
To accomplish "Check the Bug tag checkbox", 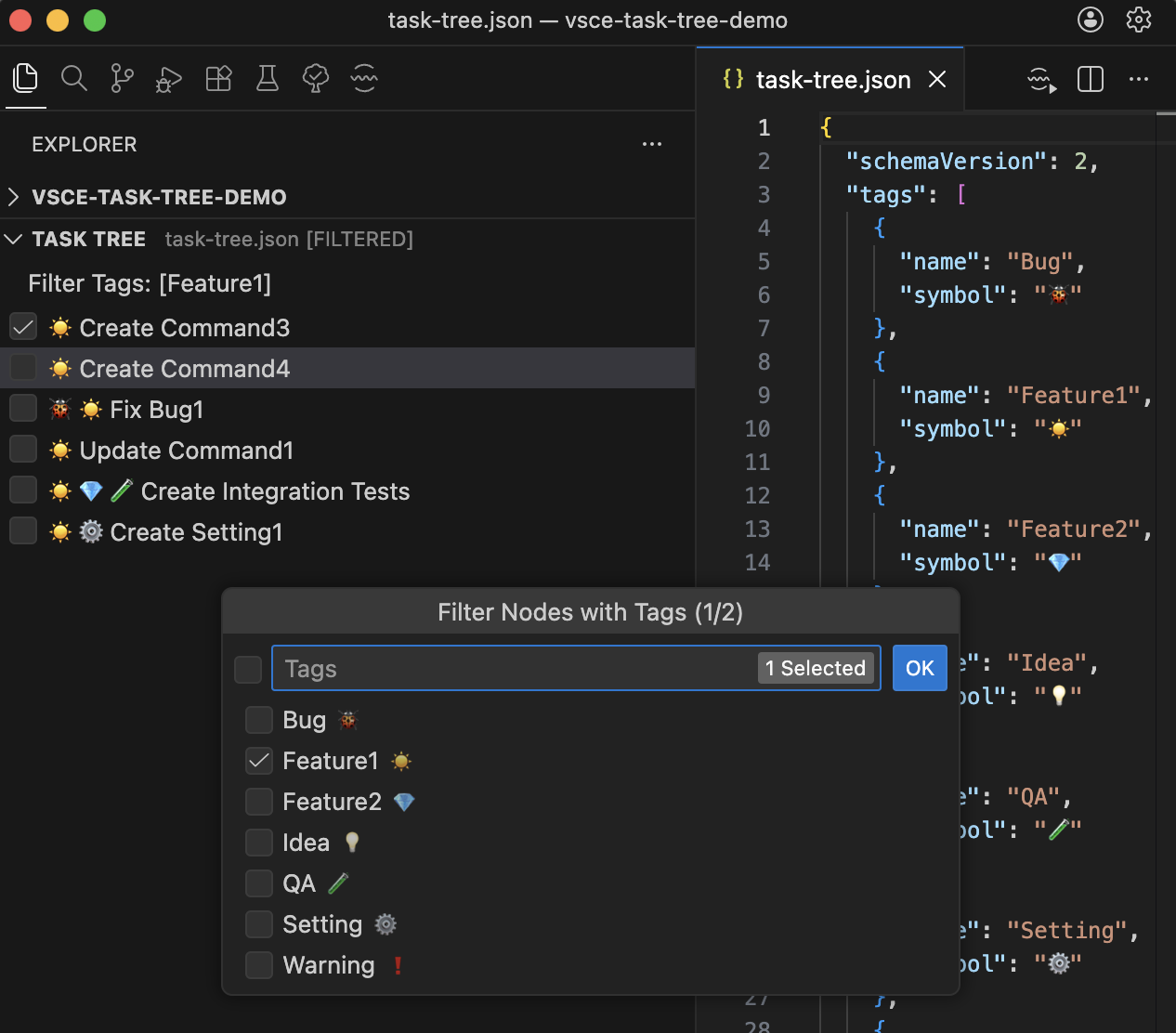I will (x=259, y=720).
